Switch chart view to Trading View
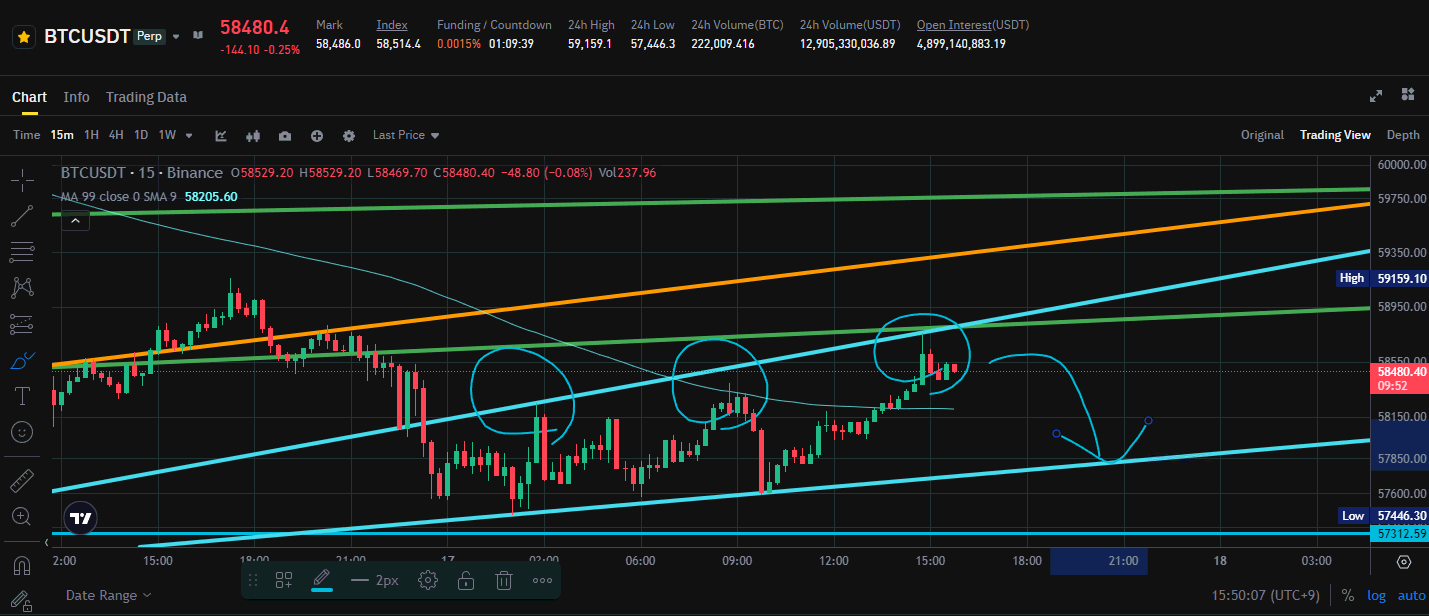Viewport: 1429px width, 616px height. (x=1335, y=135)
